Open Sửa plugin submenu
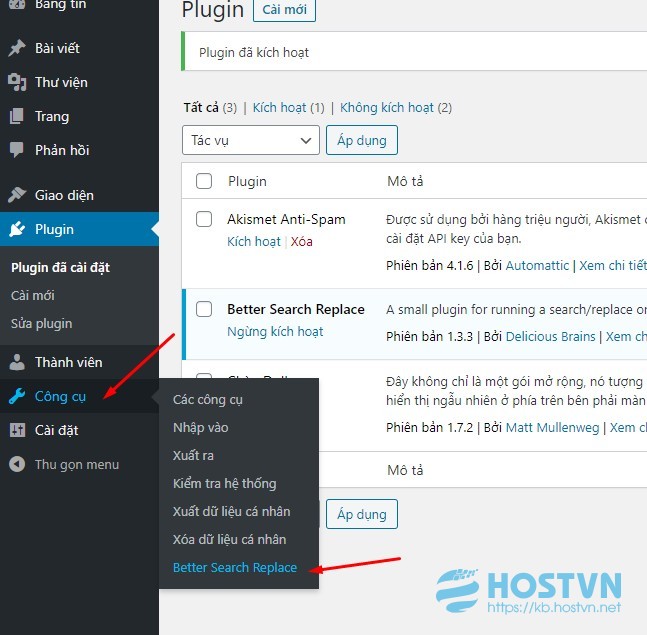The width and height of the screenshot is (647, 635). [x=42, y=323]
